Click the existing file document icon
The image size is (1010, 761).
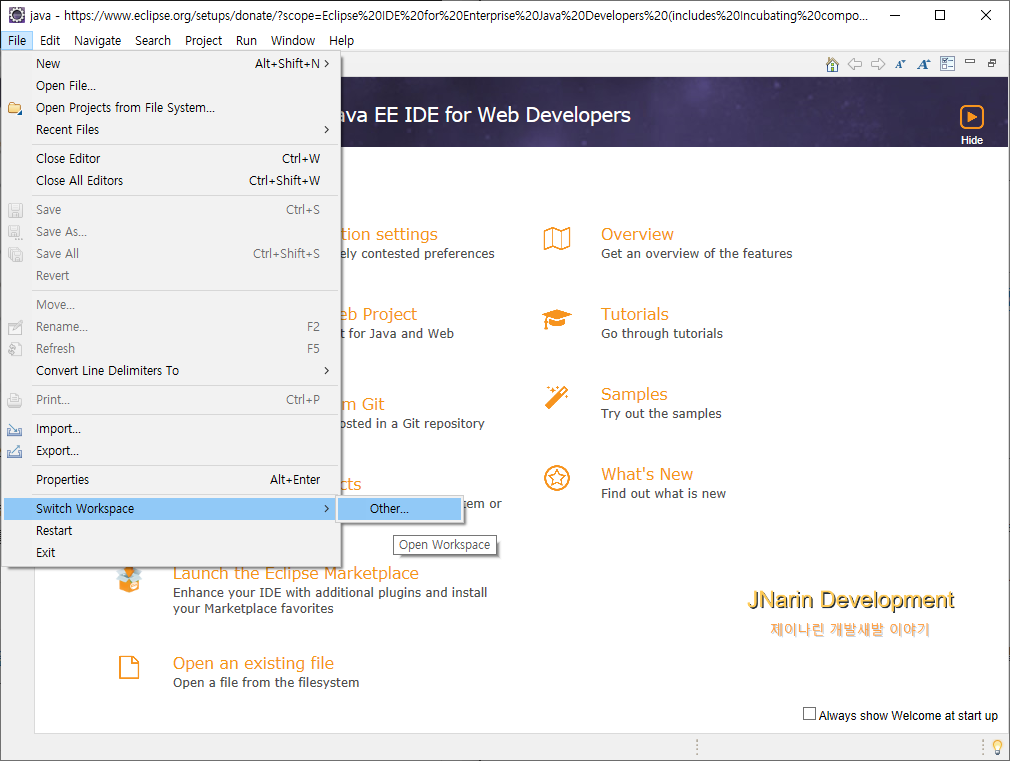point(129,667)
